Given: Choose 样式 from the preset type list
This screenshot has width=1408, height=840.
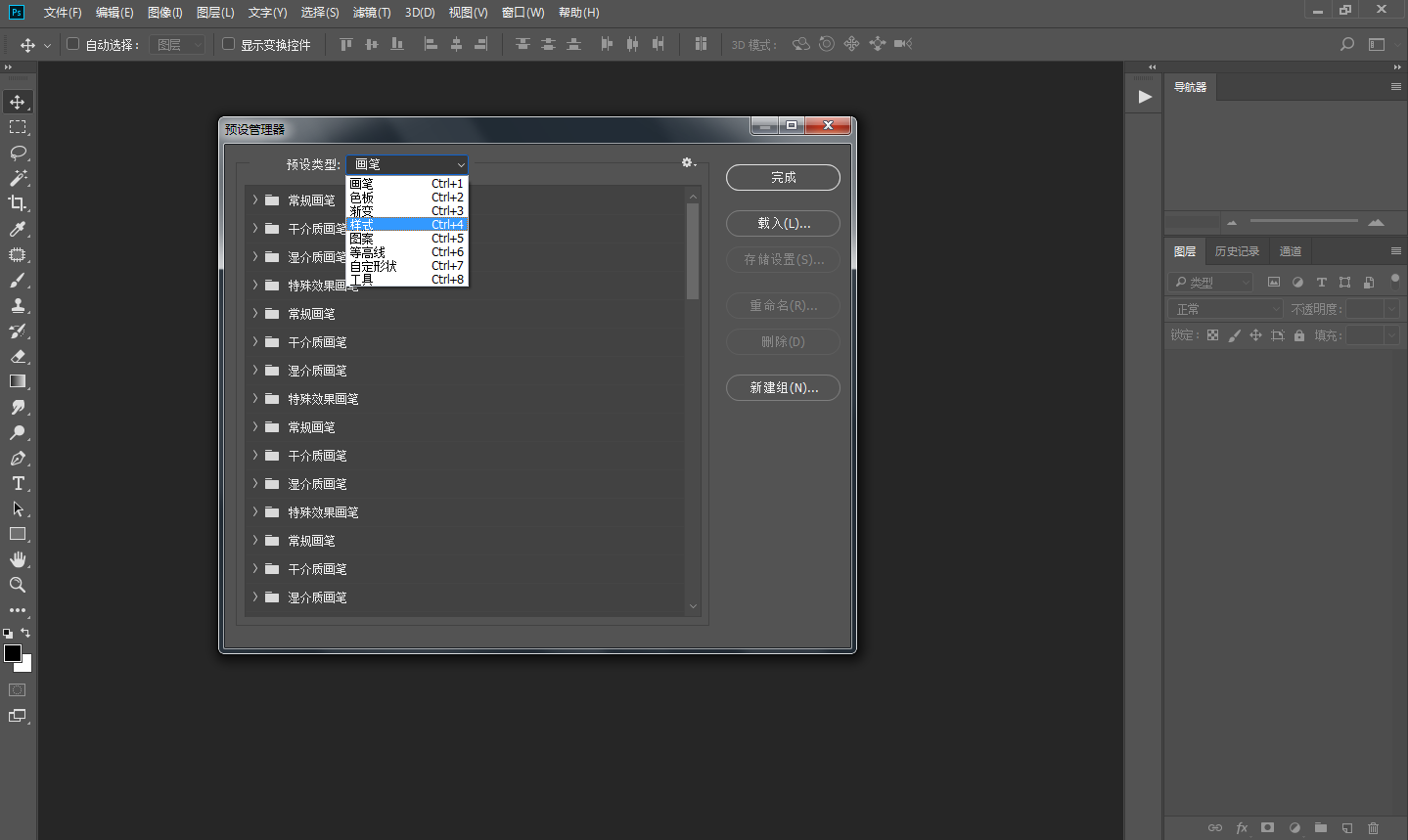Looking at the screenshot, I should (x=407, y=224).
